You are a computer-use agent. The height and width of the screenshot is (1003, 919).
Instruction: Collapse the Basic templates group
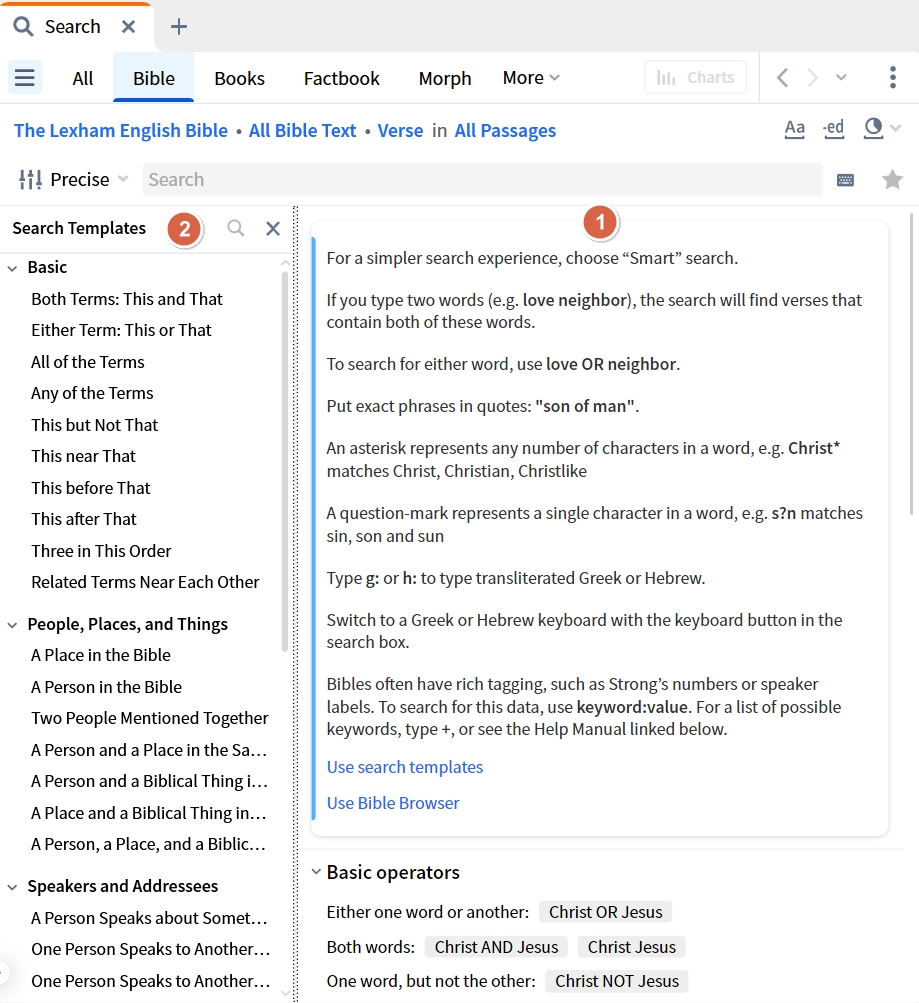pos(12,268)
